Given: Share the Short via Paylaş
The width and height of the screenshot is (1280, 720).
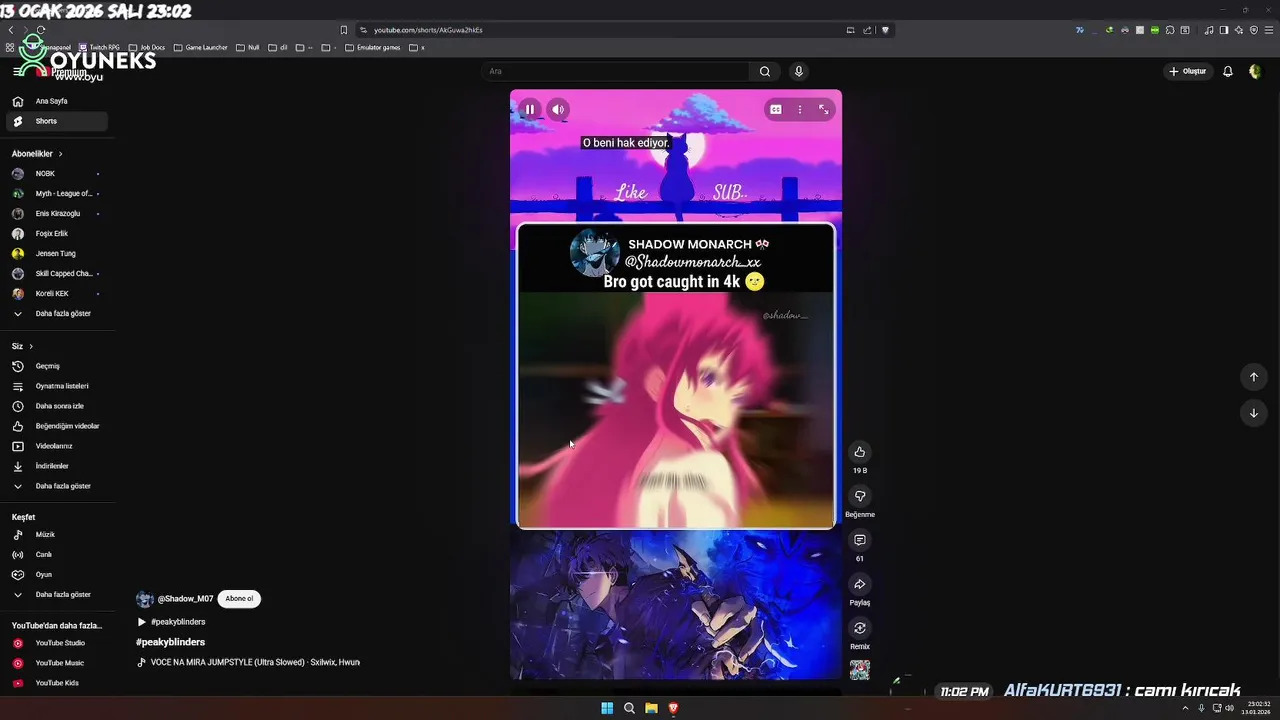Looking at the screenshot, I should tap(860, 584).
